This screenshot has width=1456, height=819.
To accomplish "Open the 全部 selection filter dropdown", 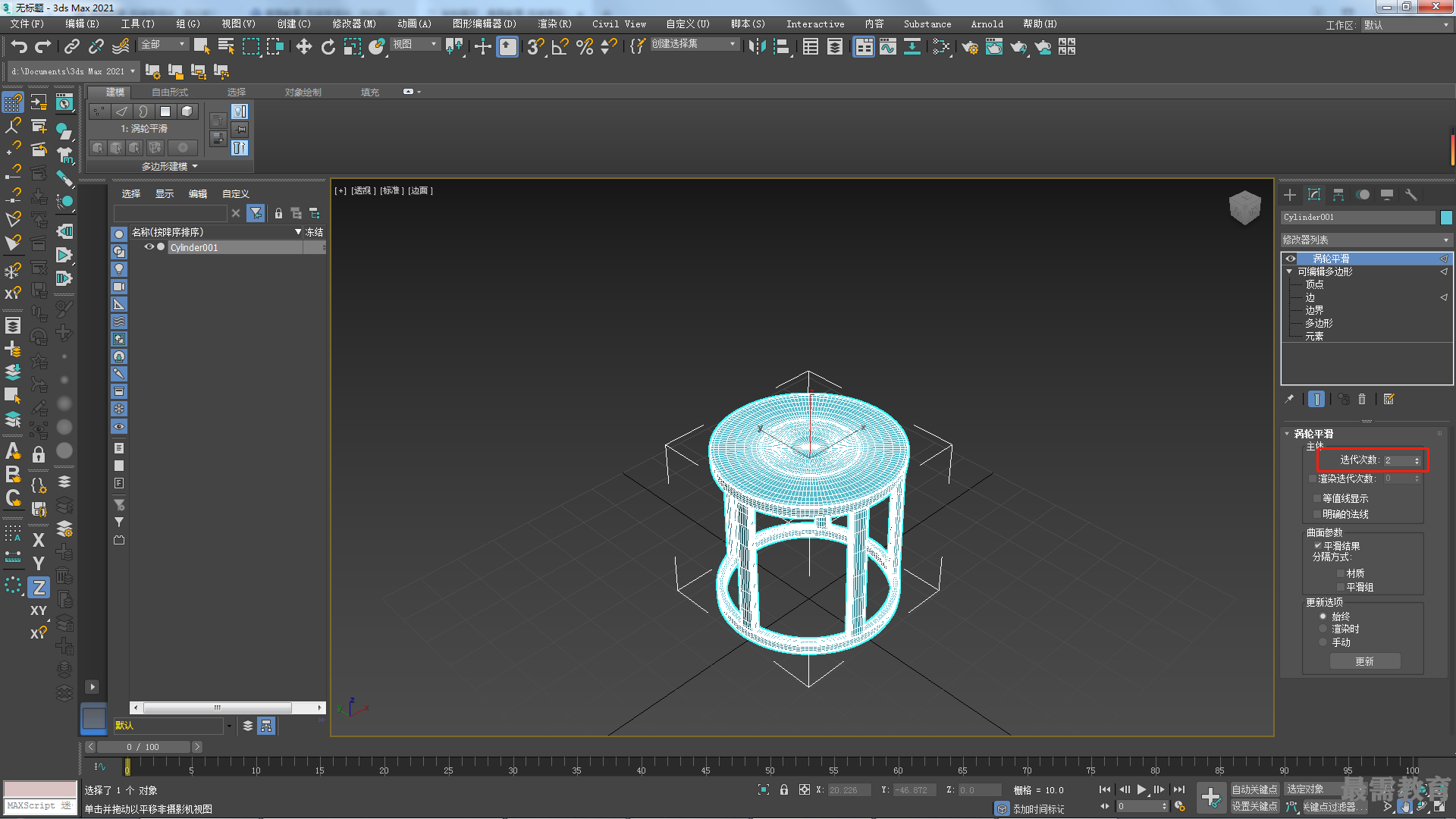I will pyautogui.click(x=163, y=45).
